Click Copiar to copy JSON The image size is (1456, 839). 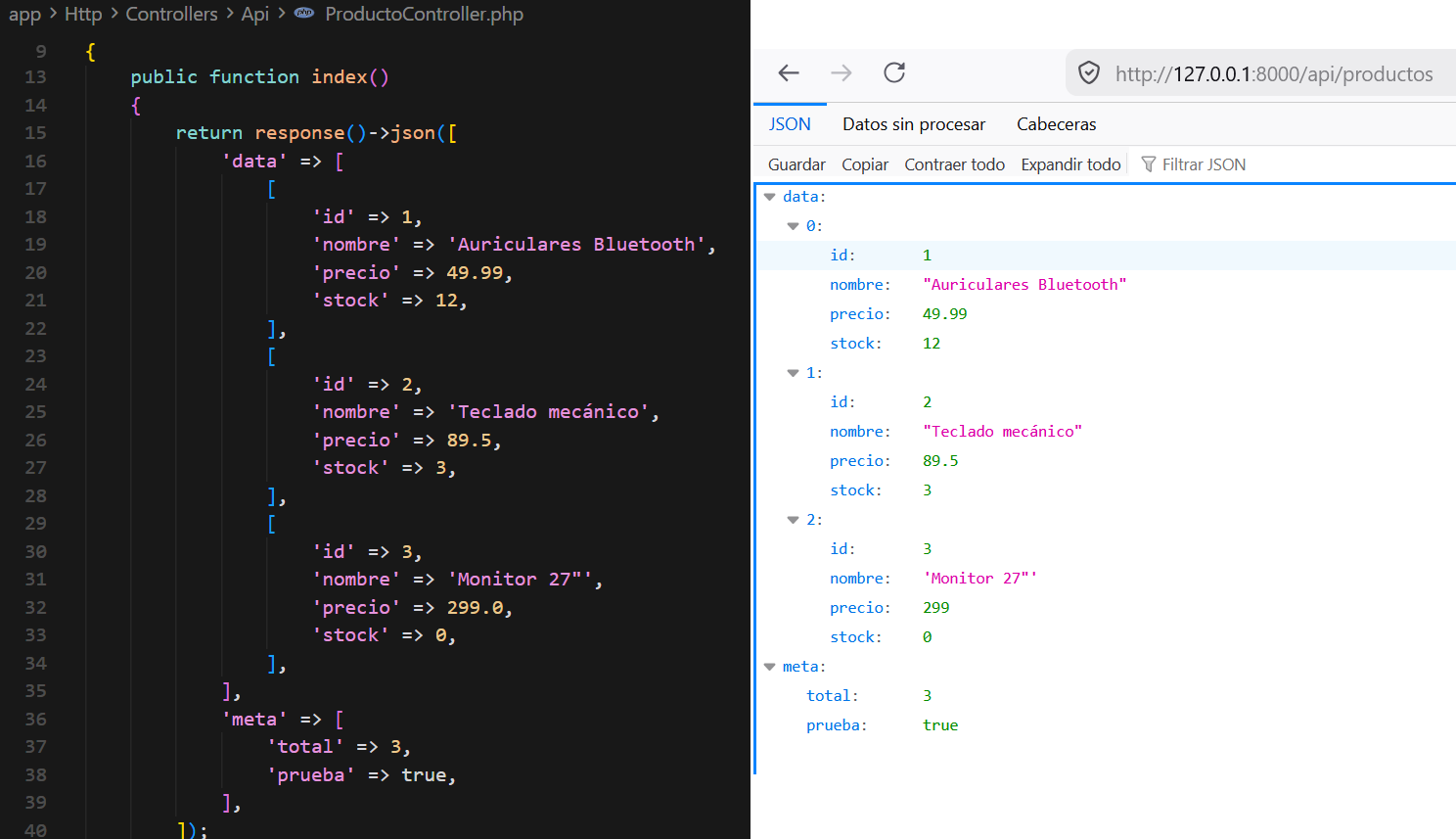(865, 164)
